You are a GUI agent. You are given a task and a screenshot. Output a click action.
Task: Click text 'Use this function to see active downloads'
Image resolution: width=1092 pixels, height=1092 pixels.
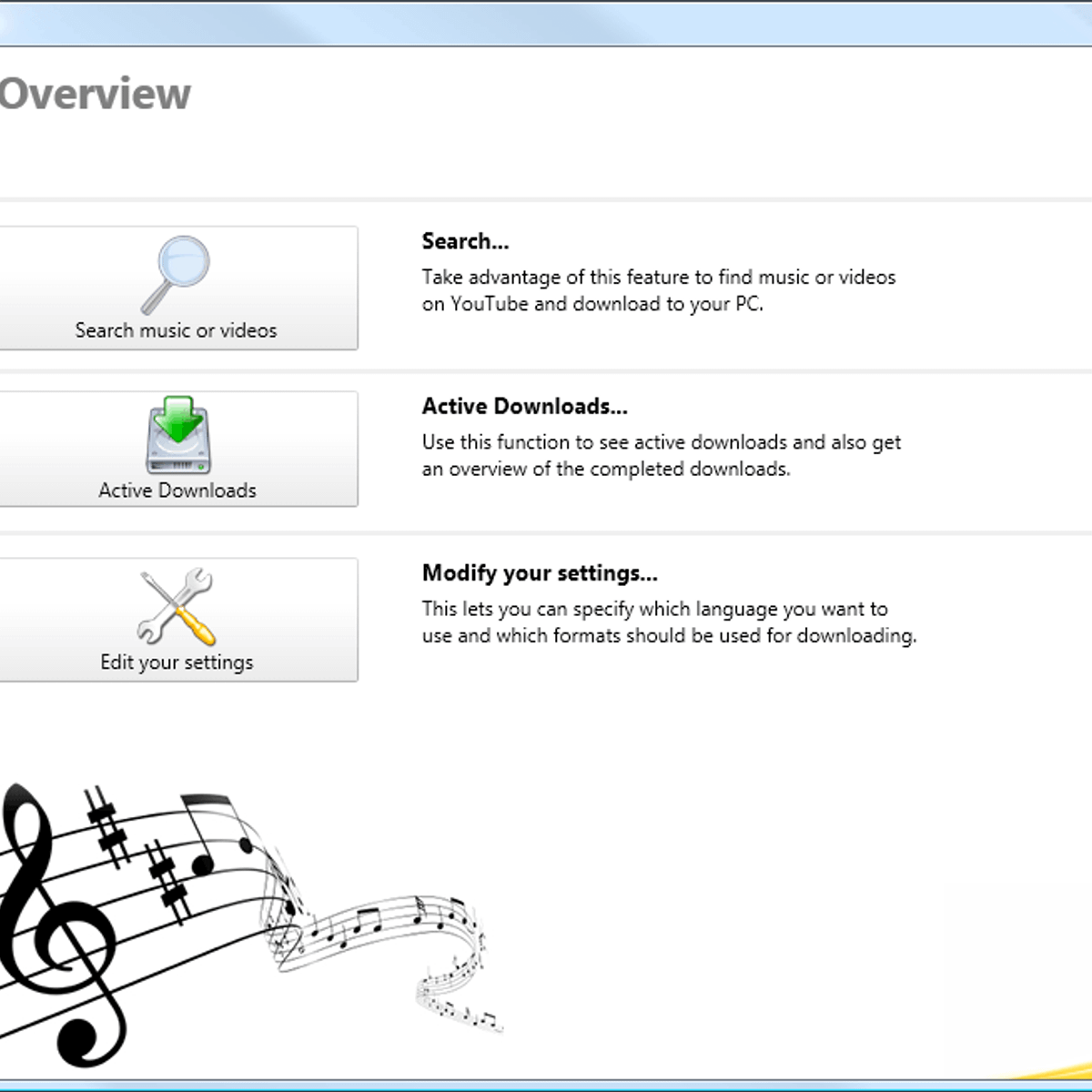(x=604, y=442)
